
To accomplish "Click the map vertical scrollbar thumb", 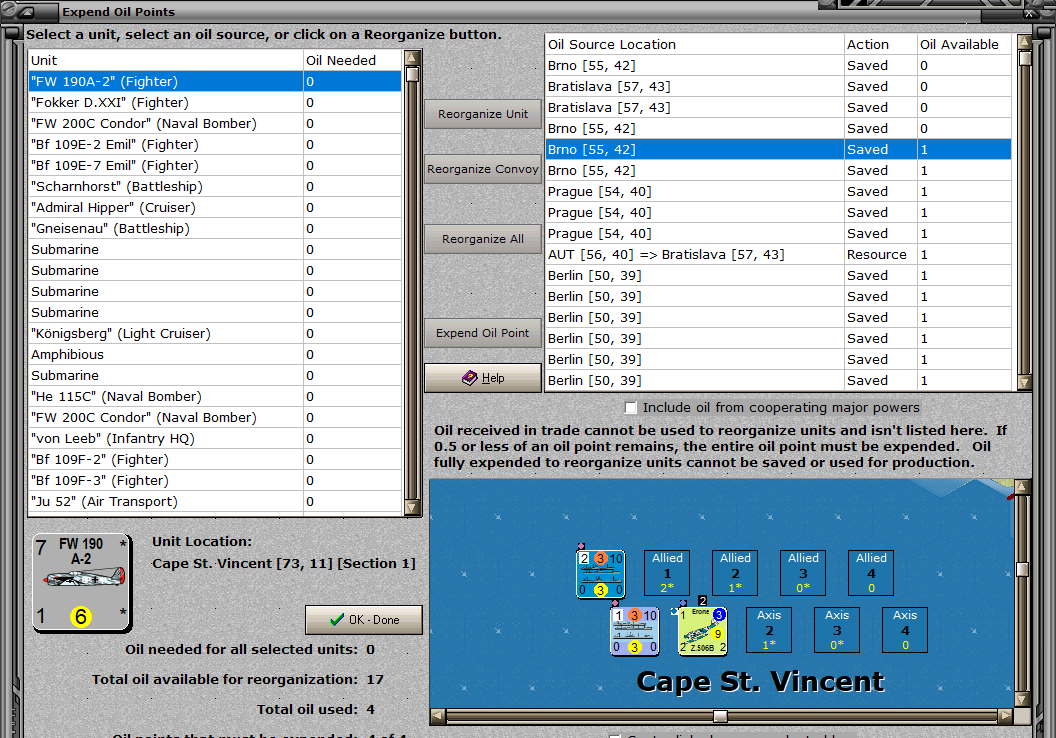I will [x=1022, y=570].
